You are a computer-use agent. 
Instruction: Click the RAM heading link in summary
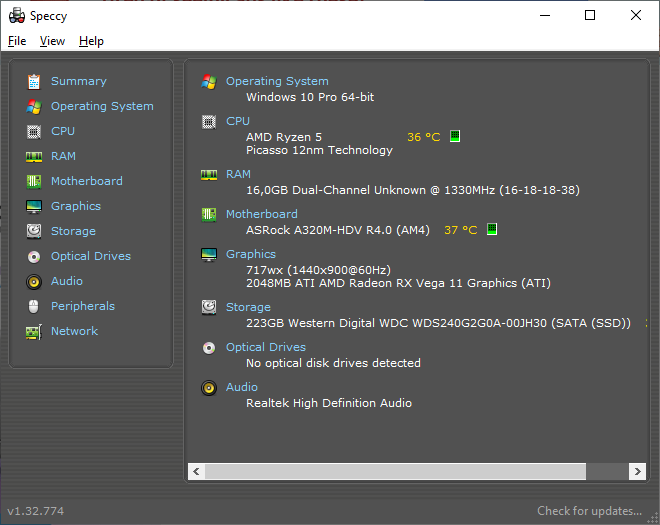click(x=238, y=174)
